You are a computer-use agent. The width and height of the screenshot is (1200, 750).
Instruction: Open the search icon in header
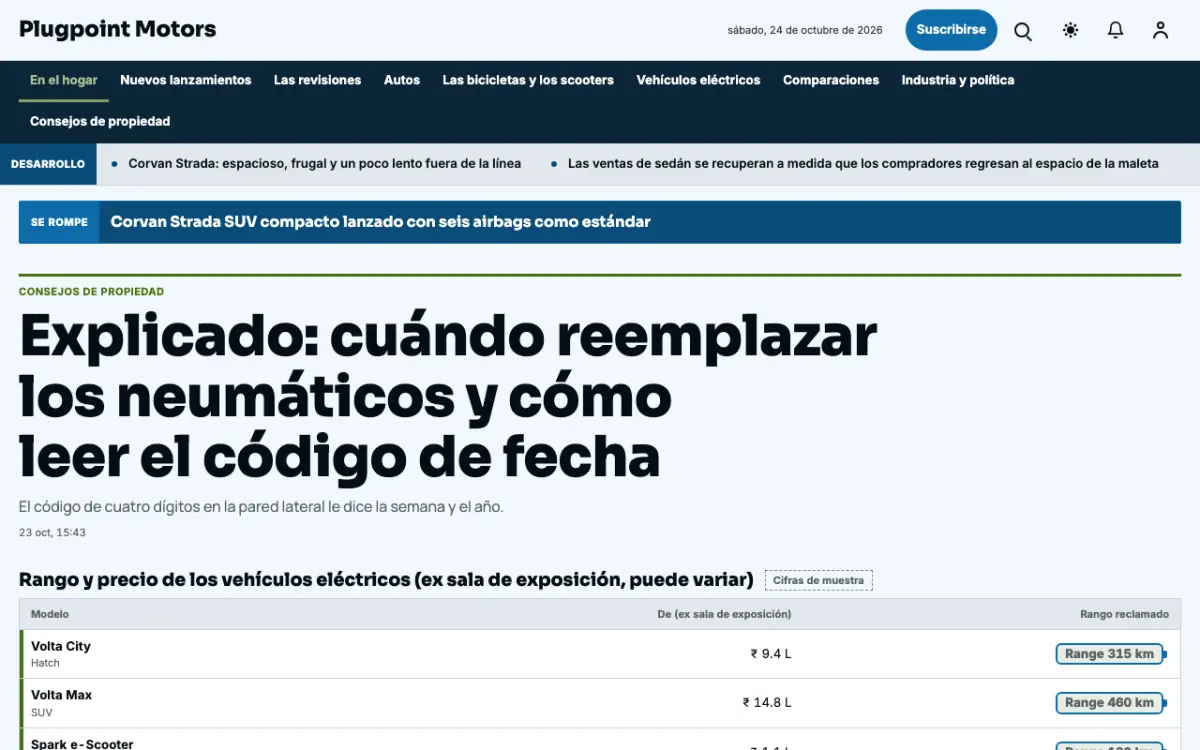1023,31
